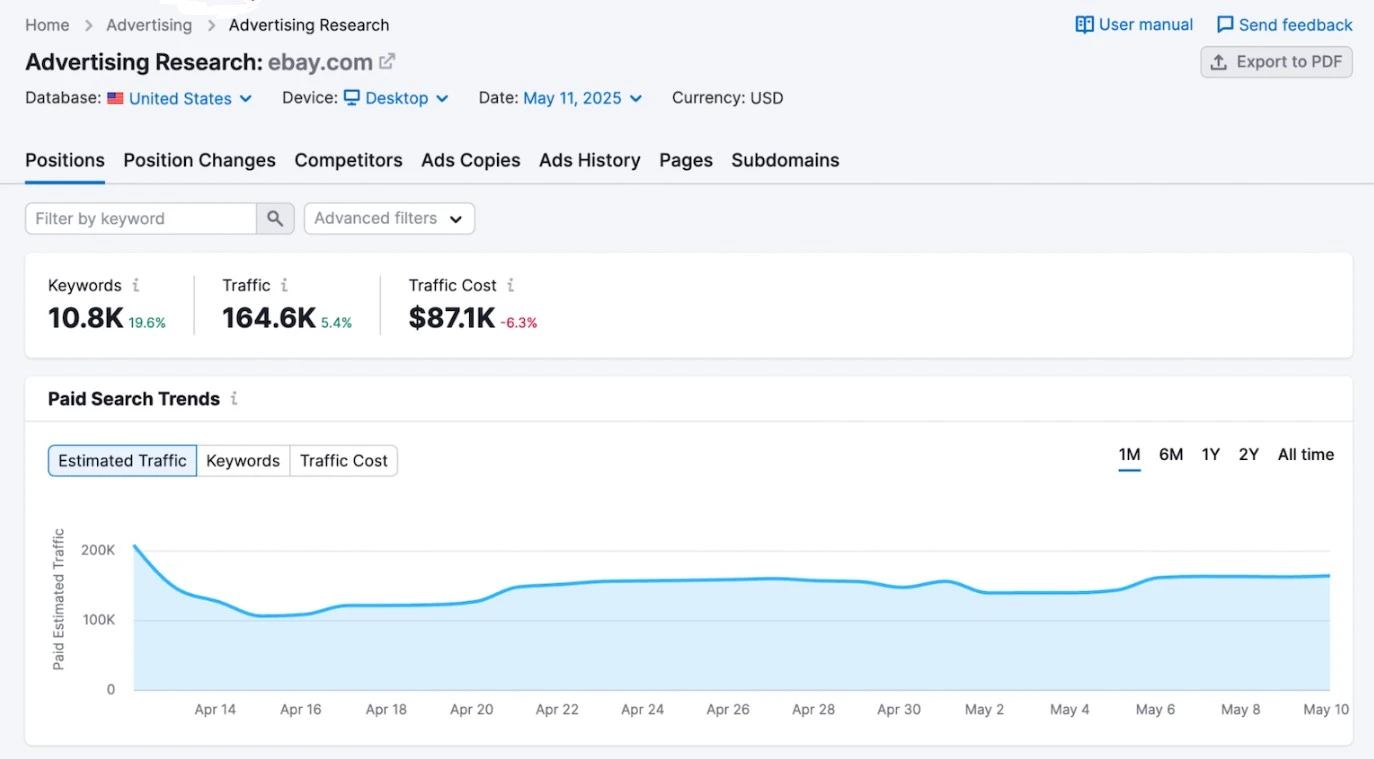Open the User manual link
1374x759 pixels.
pos(1134,25)
